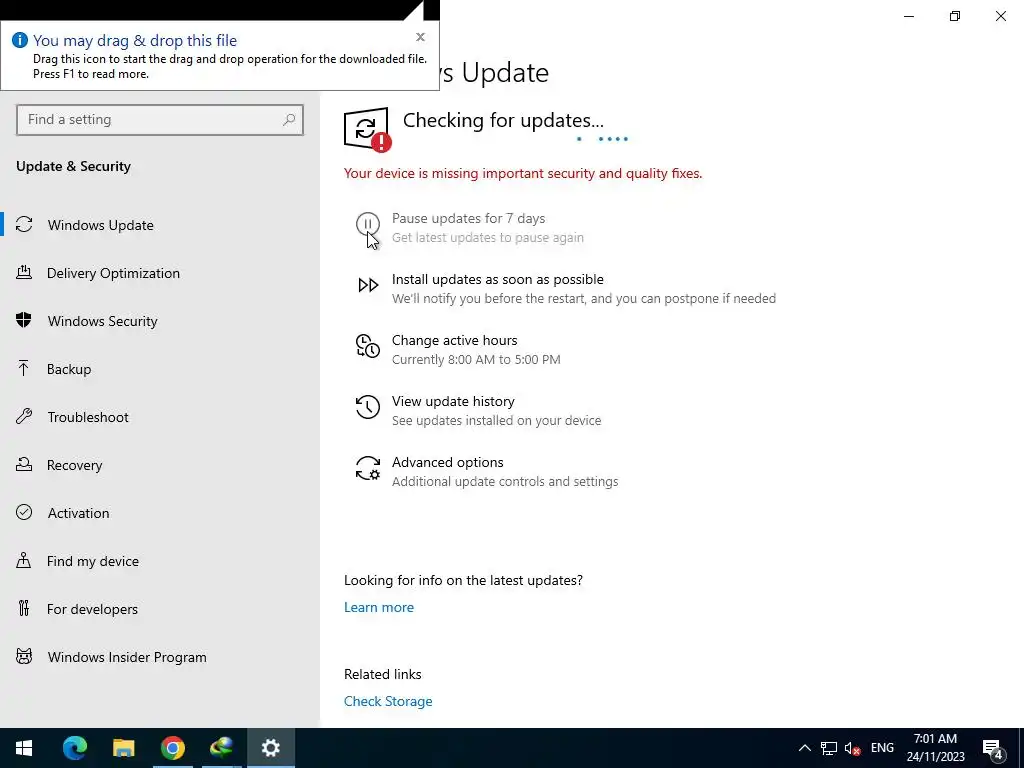1024x768 pixels.
Task: Click the update status icon with alert
Action: 368,129
